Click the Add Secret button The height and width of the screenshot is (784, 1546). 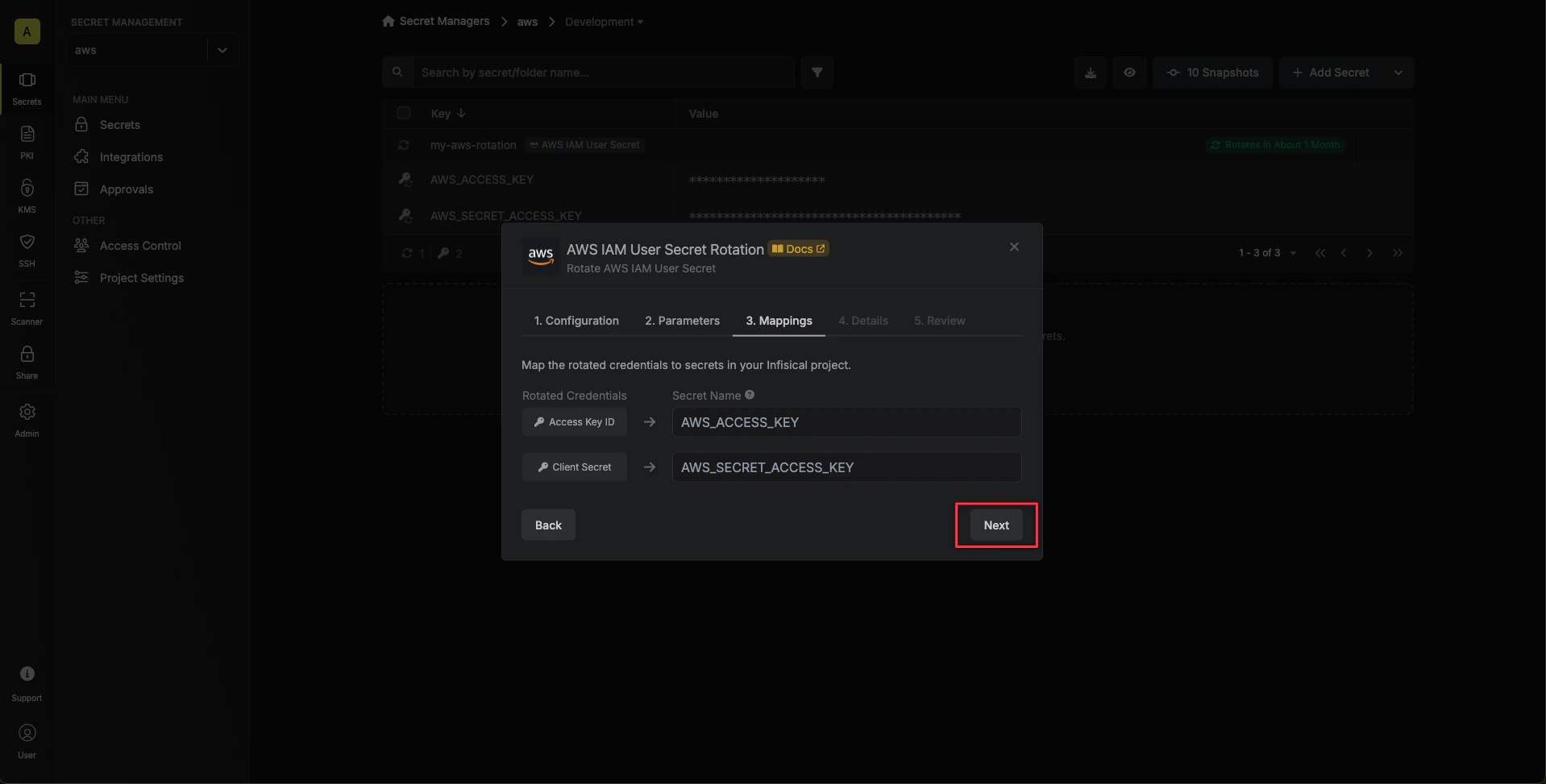(1331, 73)
